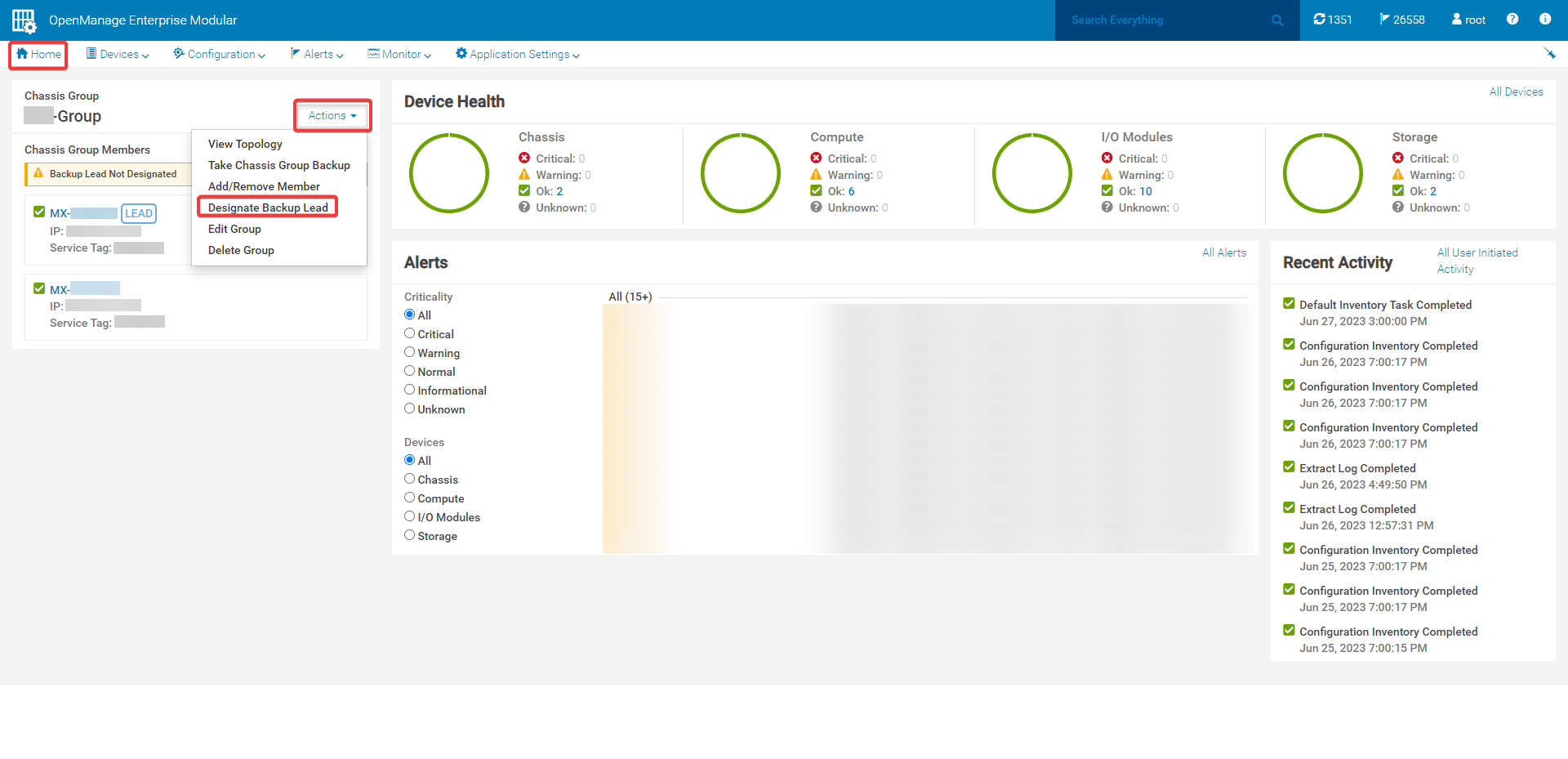Filter devices by Chassis radio button
Viewport: 1568px width, 759px height.
[410, 478]
